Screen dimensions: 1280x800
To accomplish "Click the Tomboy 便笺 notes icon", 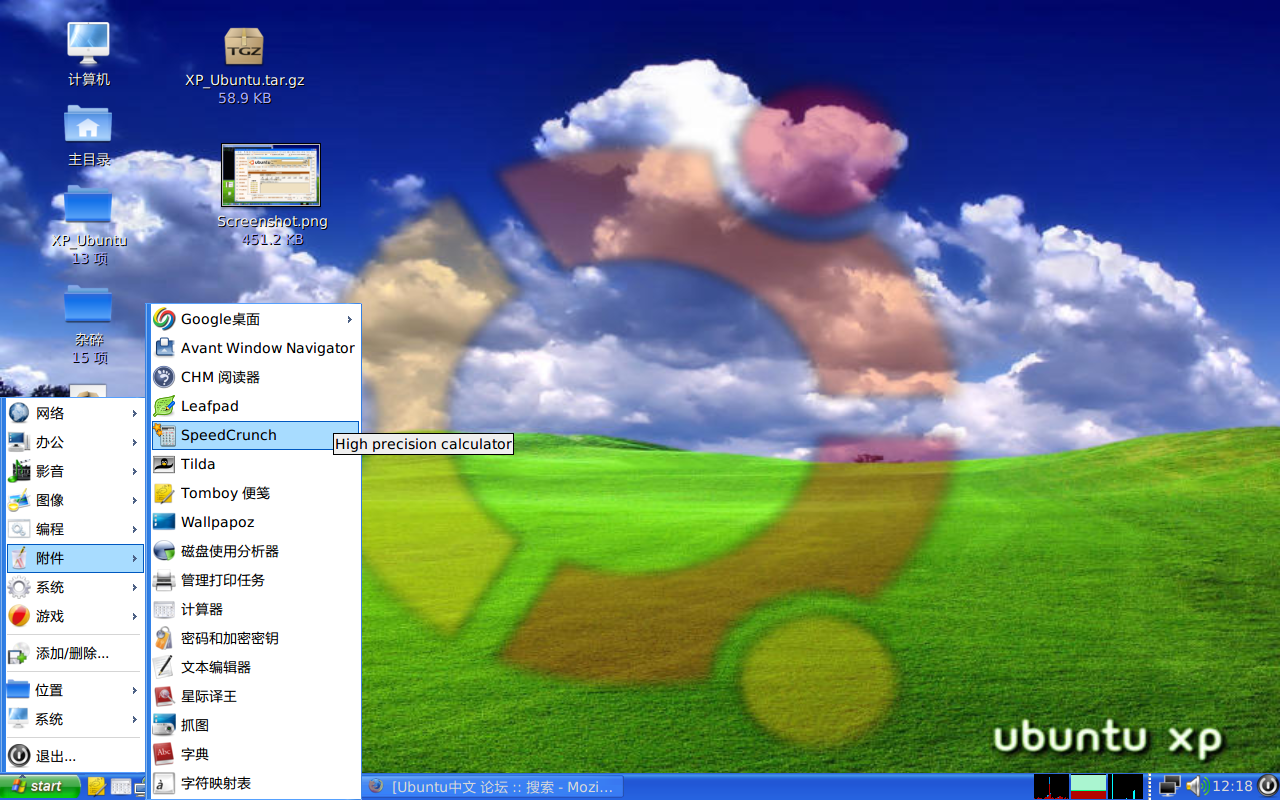I will pos(164,493).
